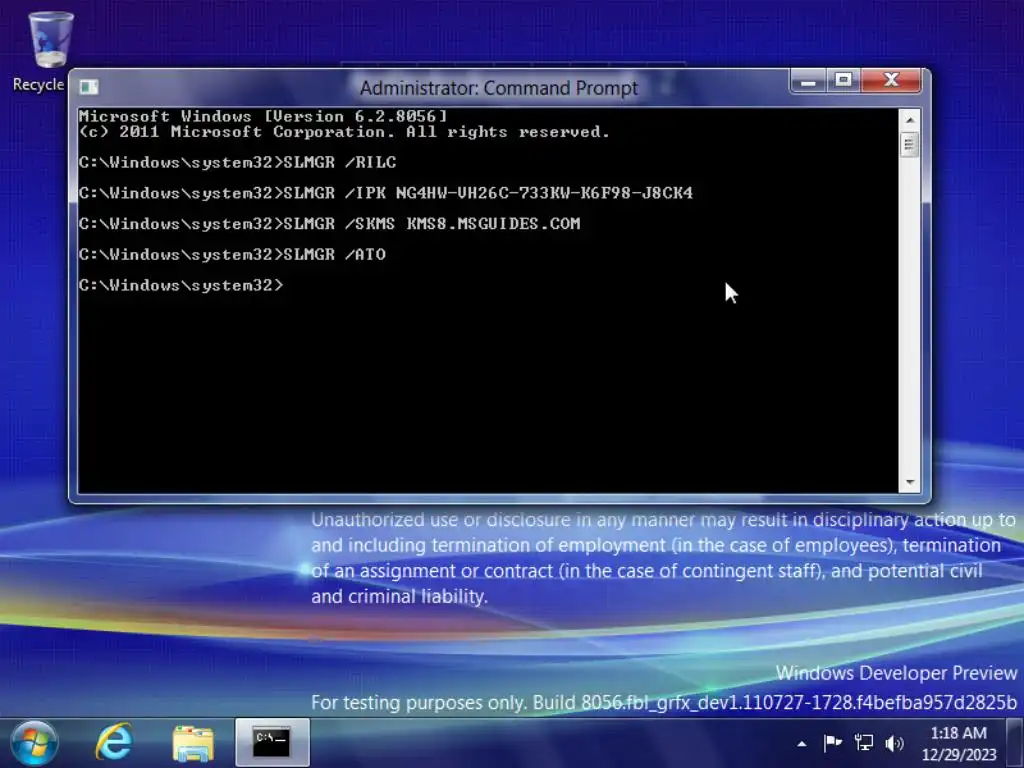Image resolution: width=1024 pixels, height=768 pixels.
Task: Click the SLMGR /ATO command line
Action: pos(232,255)
